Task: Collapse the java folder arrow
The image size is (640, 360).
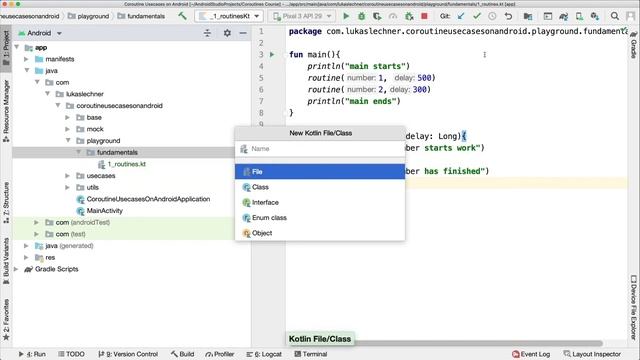Action: (27, 71)
